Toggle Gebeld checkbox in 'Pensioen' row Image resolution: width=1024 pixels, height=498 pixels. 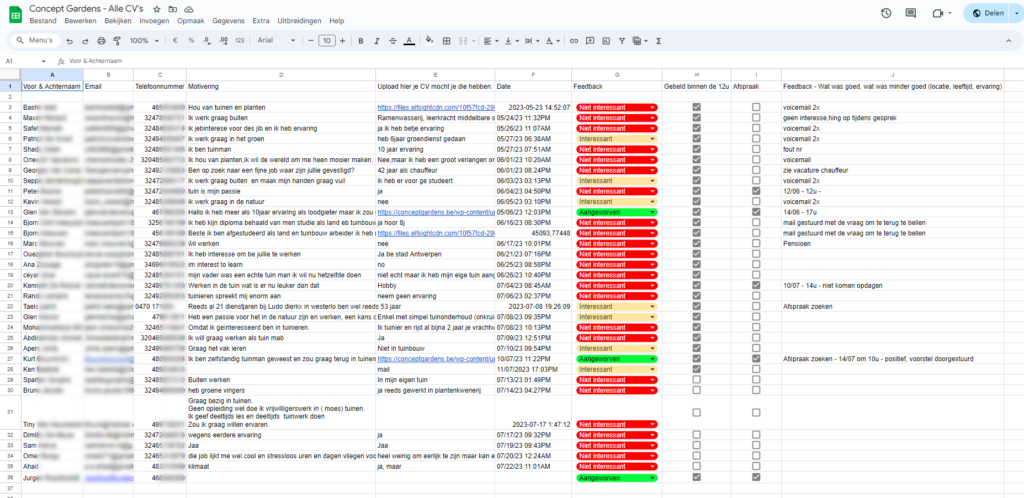[697, 243]
